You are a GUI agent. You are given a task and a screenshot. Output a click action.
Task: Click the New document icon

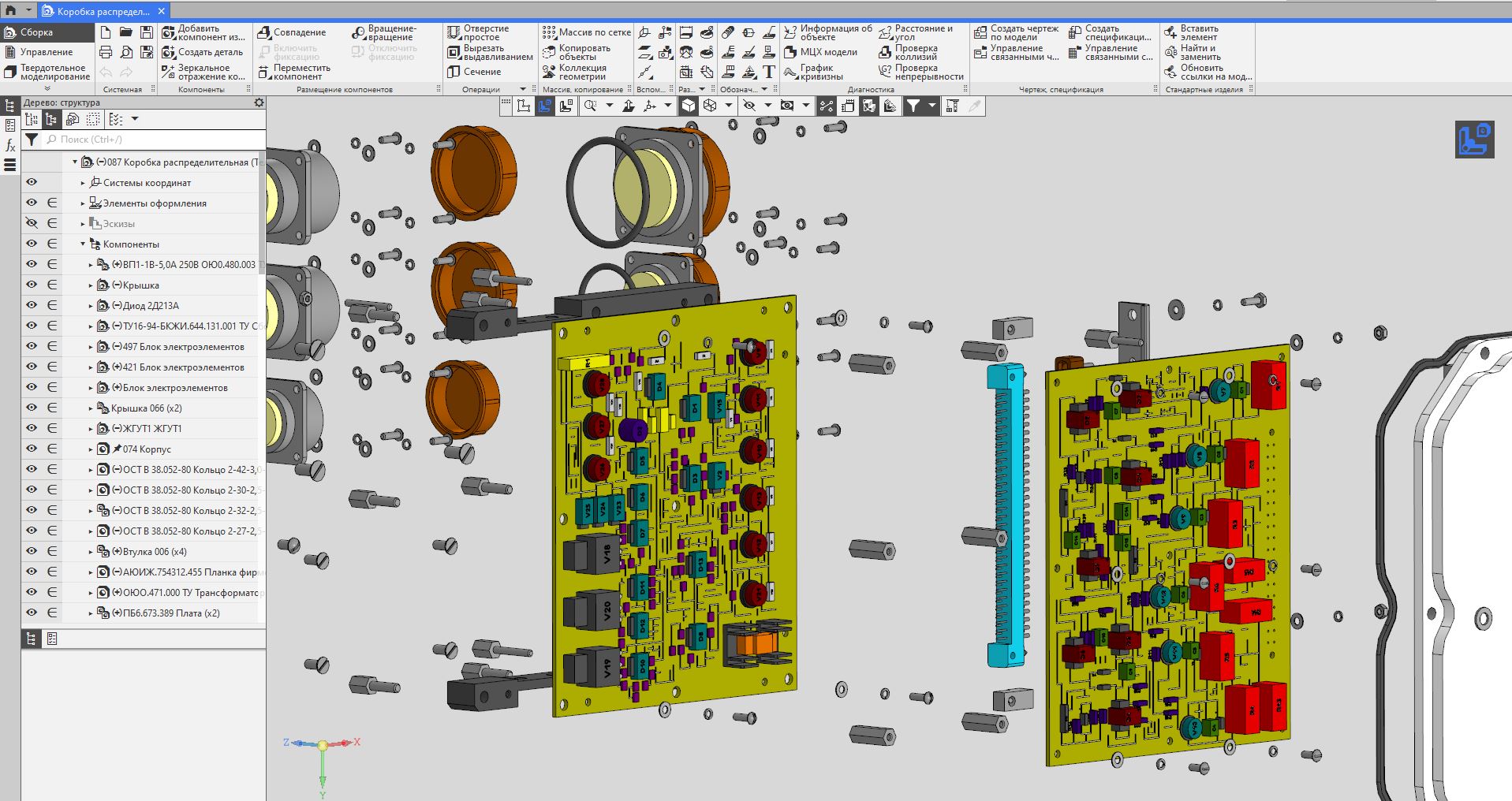pyautogui.click(x=106, y=32)
